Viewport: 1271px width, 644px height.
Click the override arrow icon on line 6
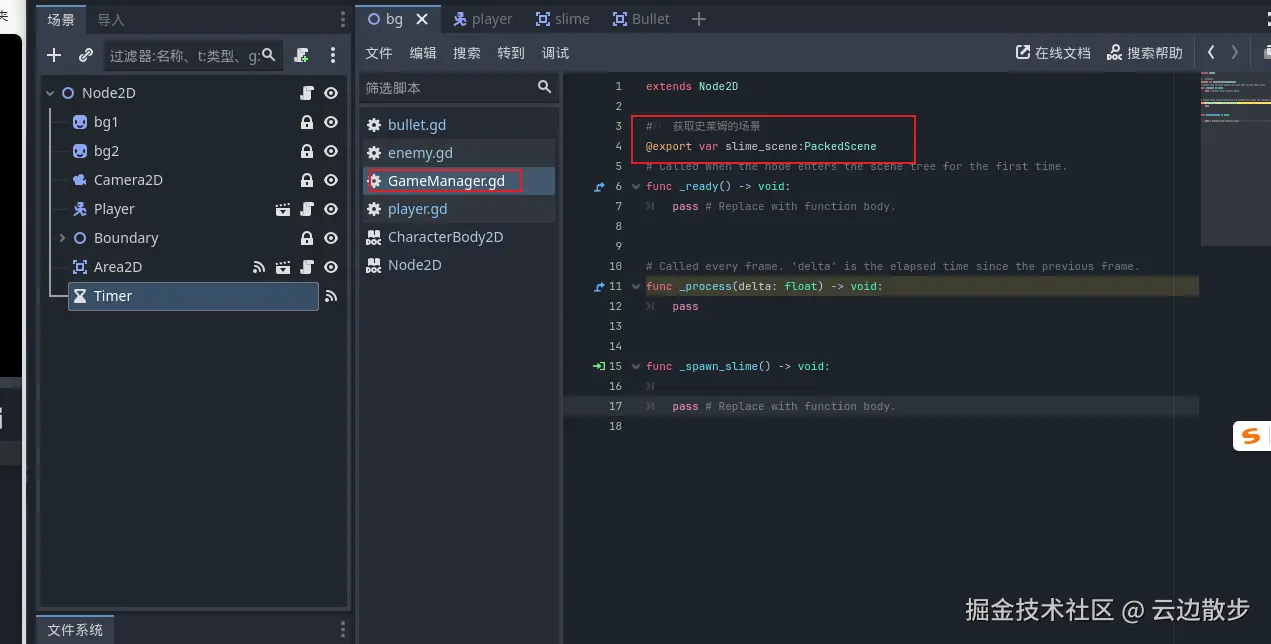coord(599,186)
